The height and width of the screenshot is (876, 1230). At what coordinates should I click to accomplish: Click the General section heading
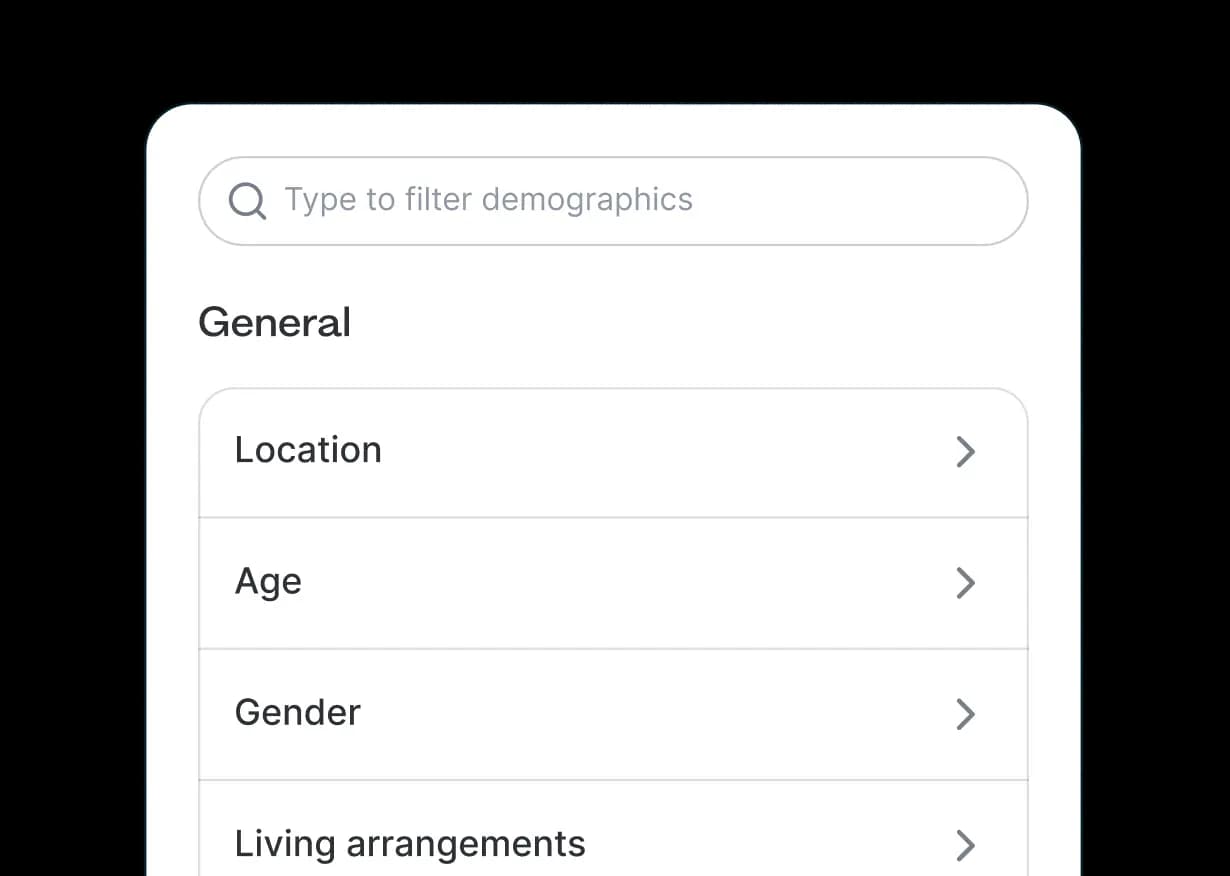[x=274, y=323]
